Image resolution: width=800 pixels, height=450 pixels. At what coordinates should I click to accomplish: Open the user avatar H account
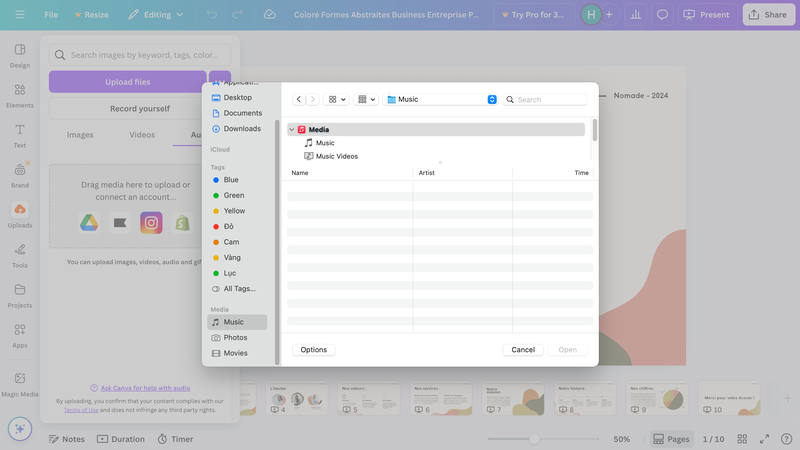(x=591, y=14)
